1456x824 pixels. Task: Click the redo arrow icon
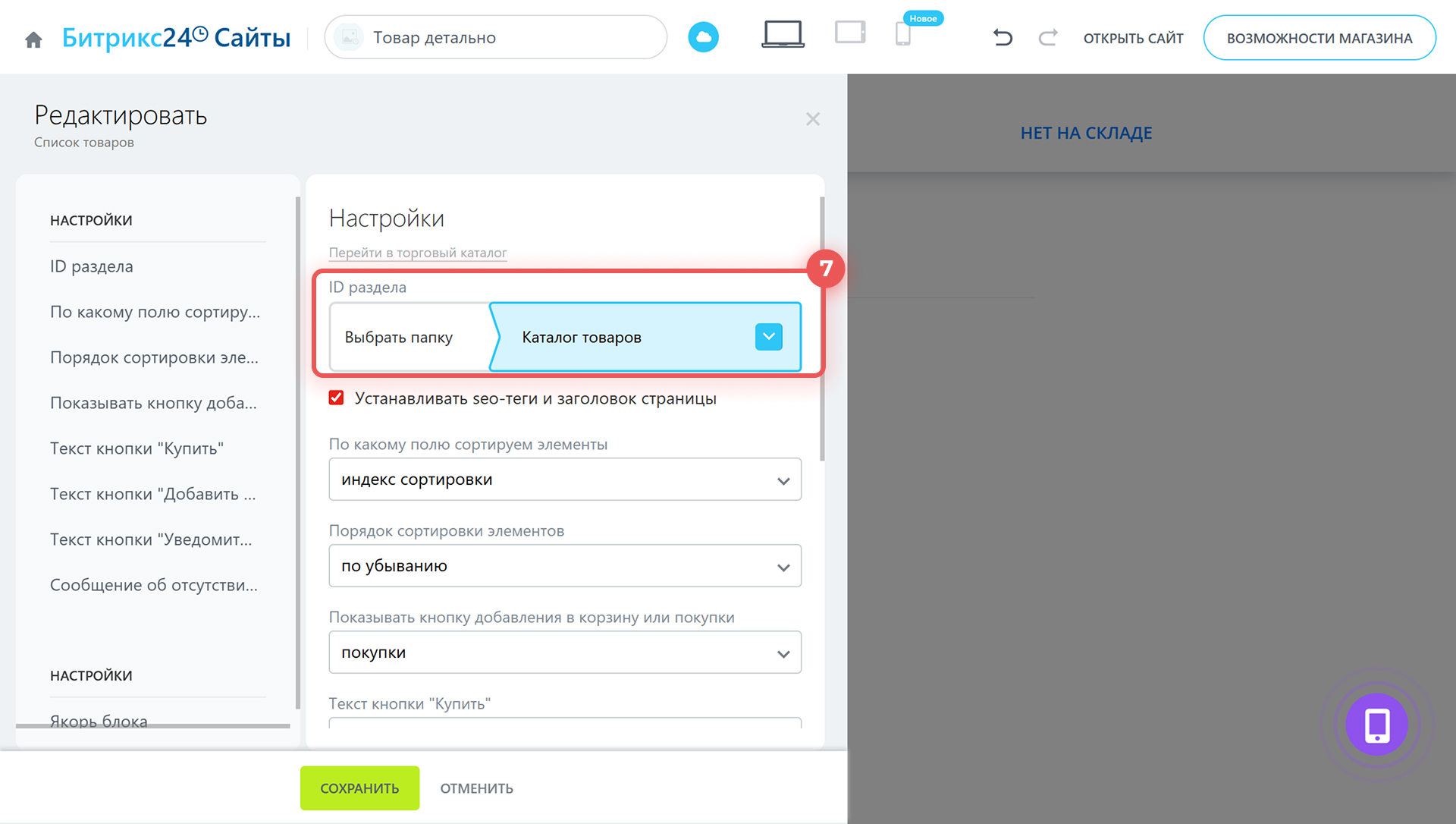pyautogui.click(x=1048, y=37)
